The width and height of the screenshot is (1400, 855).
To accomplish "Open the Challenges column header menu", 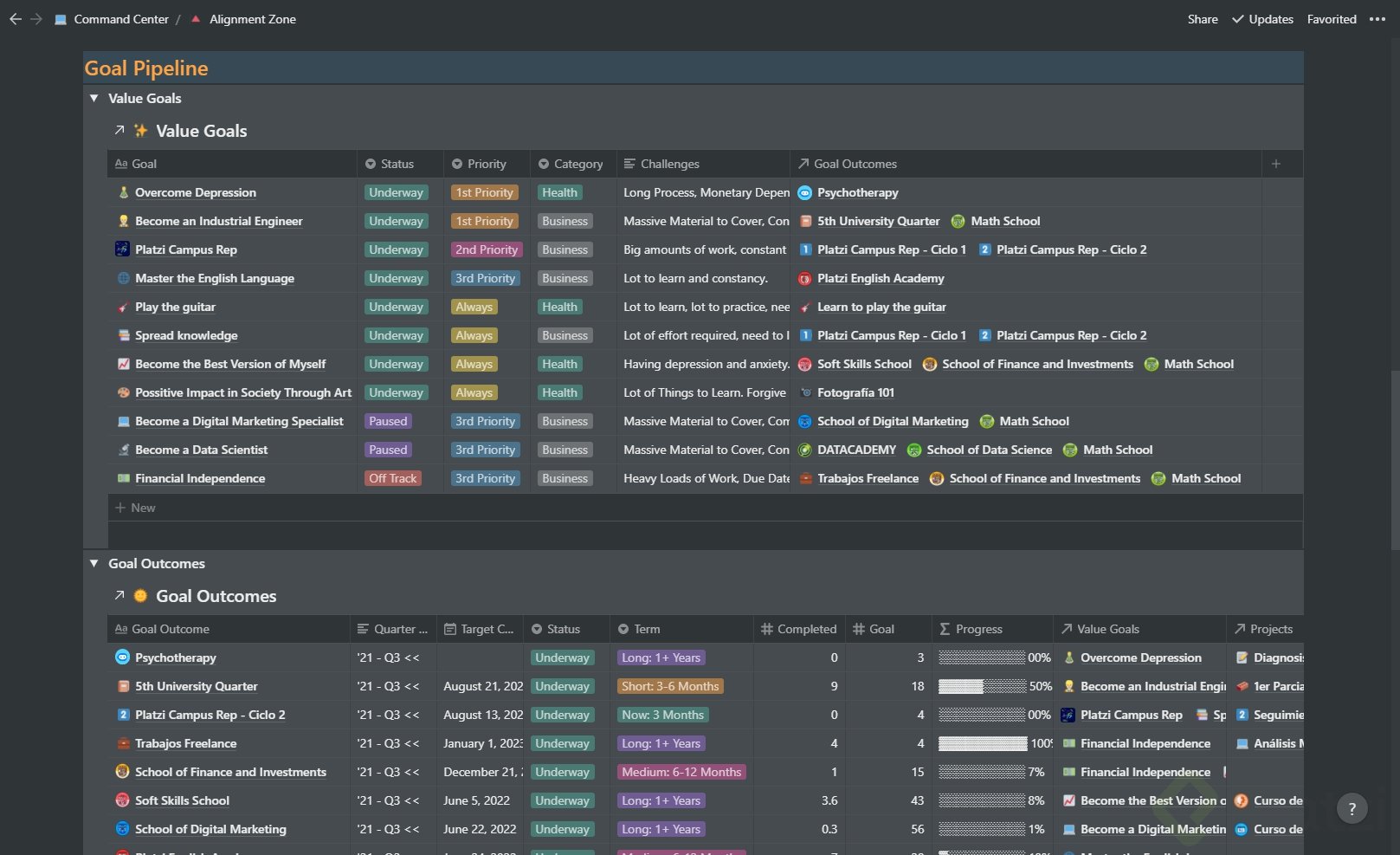I will click(x=703, y=164).
